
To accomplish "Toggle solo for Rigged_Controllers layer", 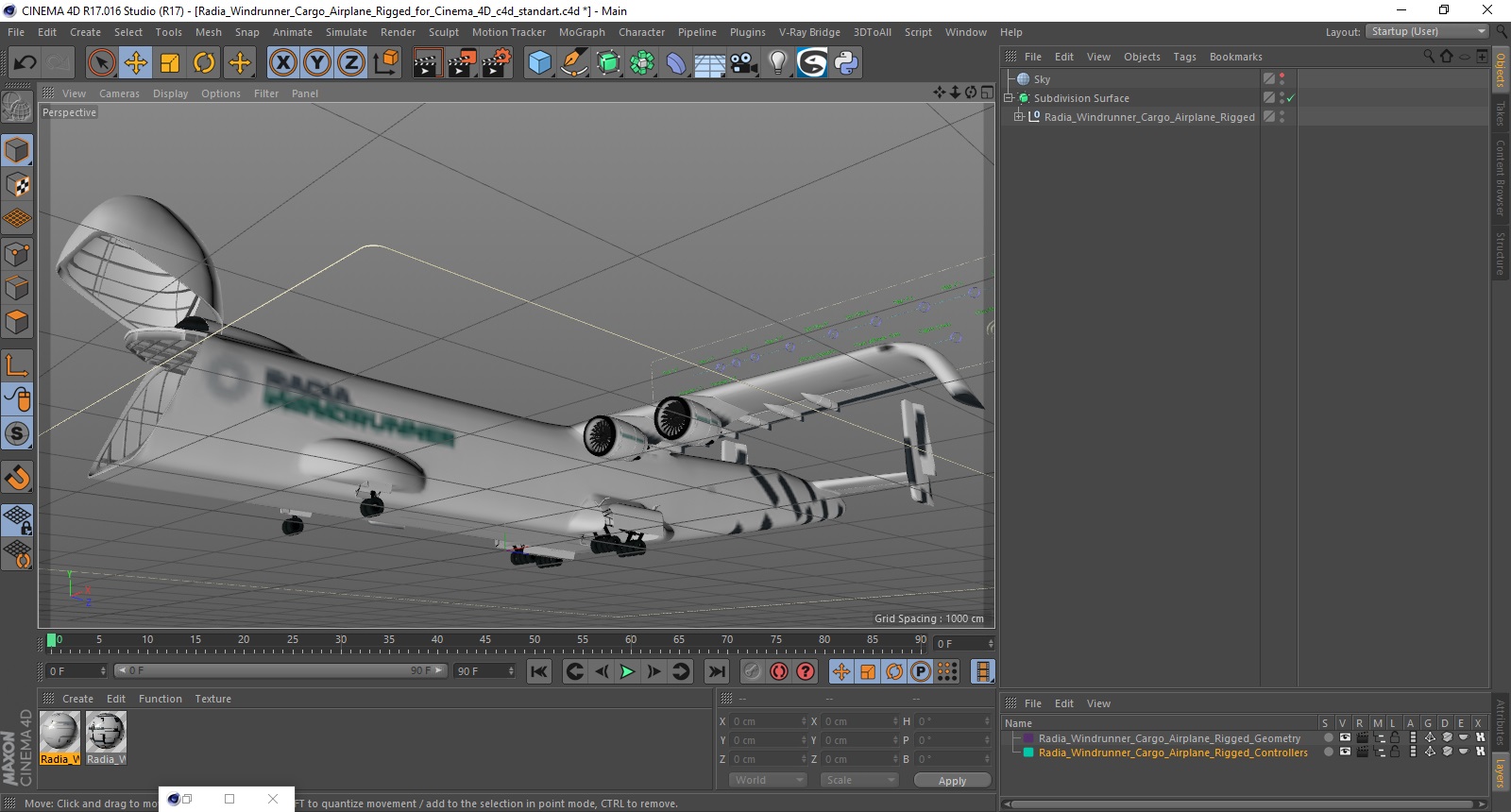I will [x=1328, y=753].
